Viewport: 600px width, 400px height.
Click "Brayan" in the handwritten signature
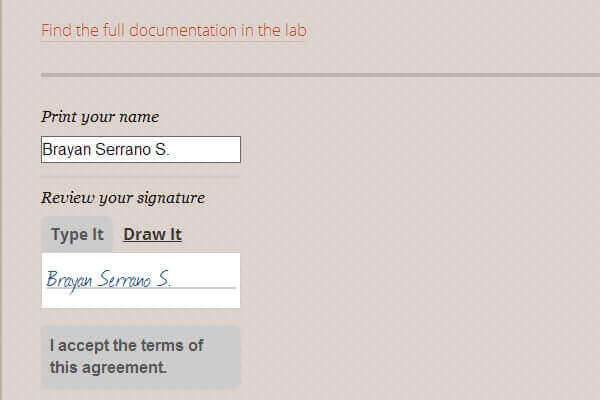point(68,279)
